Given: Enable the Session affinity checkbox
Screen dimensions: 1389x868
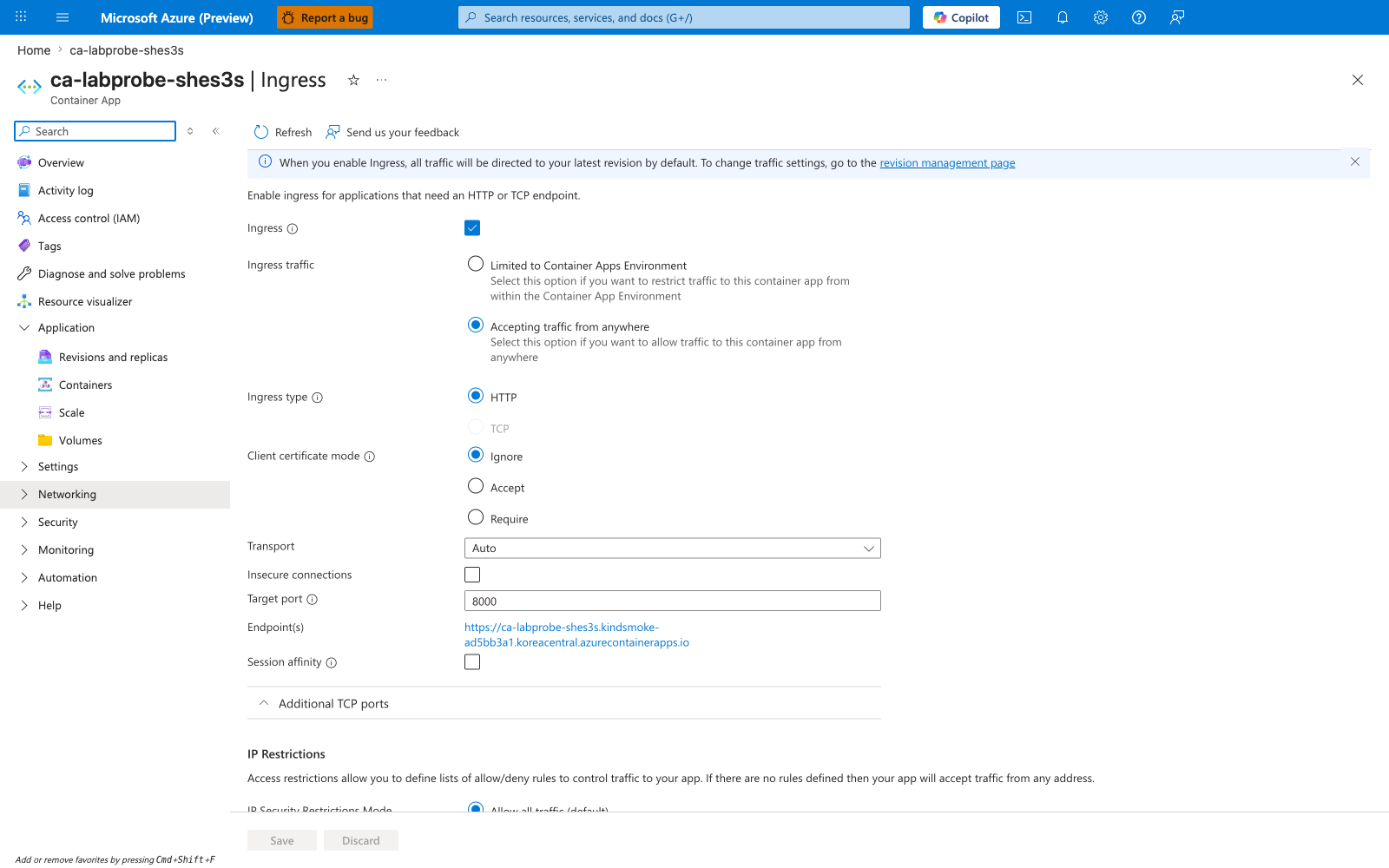Looking at the screenshot, I should point(472,661).
